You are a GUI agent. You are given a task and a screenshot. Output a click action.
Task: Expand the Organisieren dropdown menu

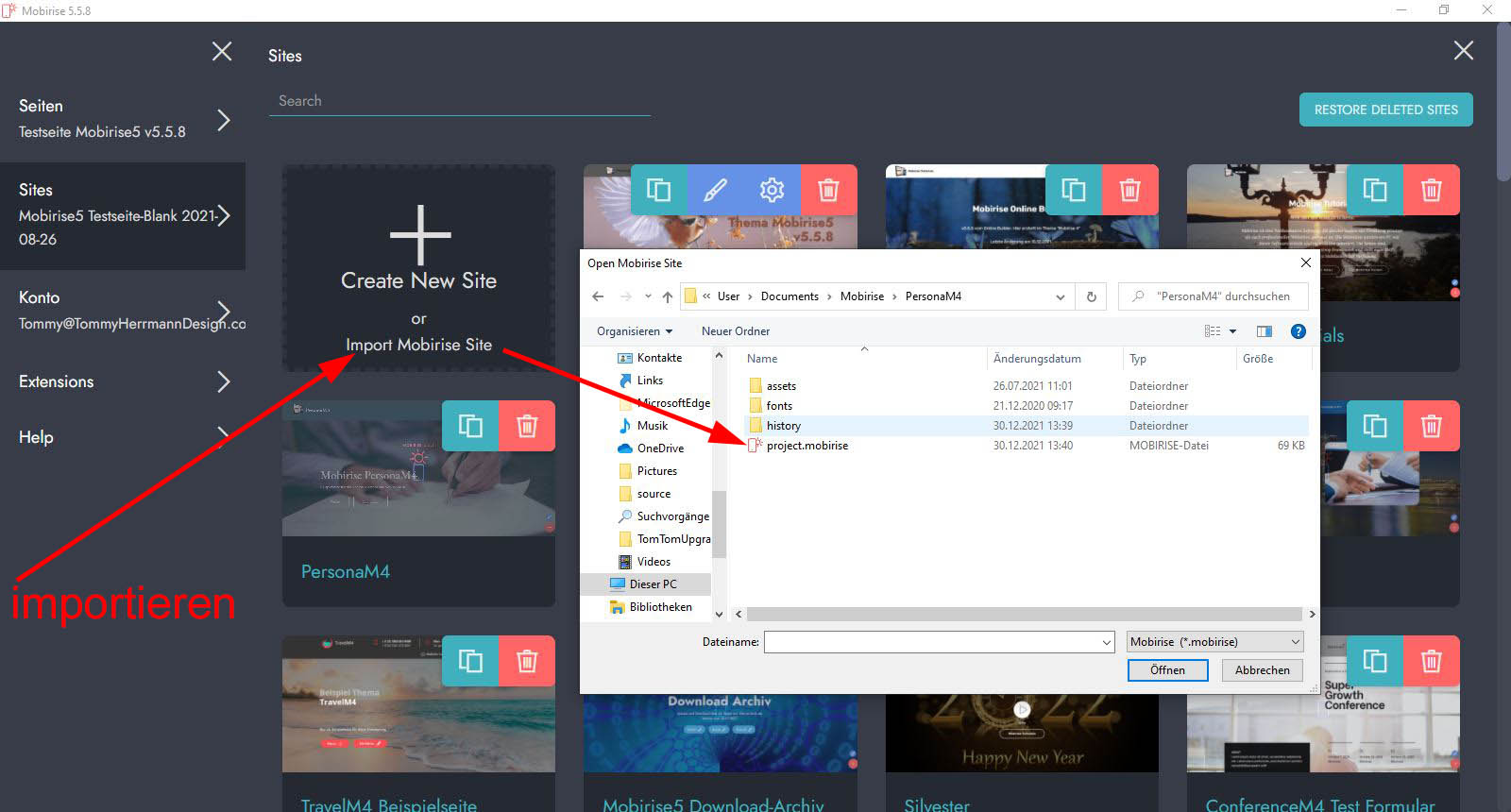(635, 331)
